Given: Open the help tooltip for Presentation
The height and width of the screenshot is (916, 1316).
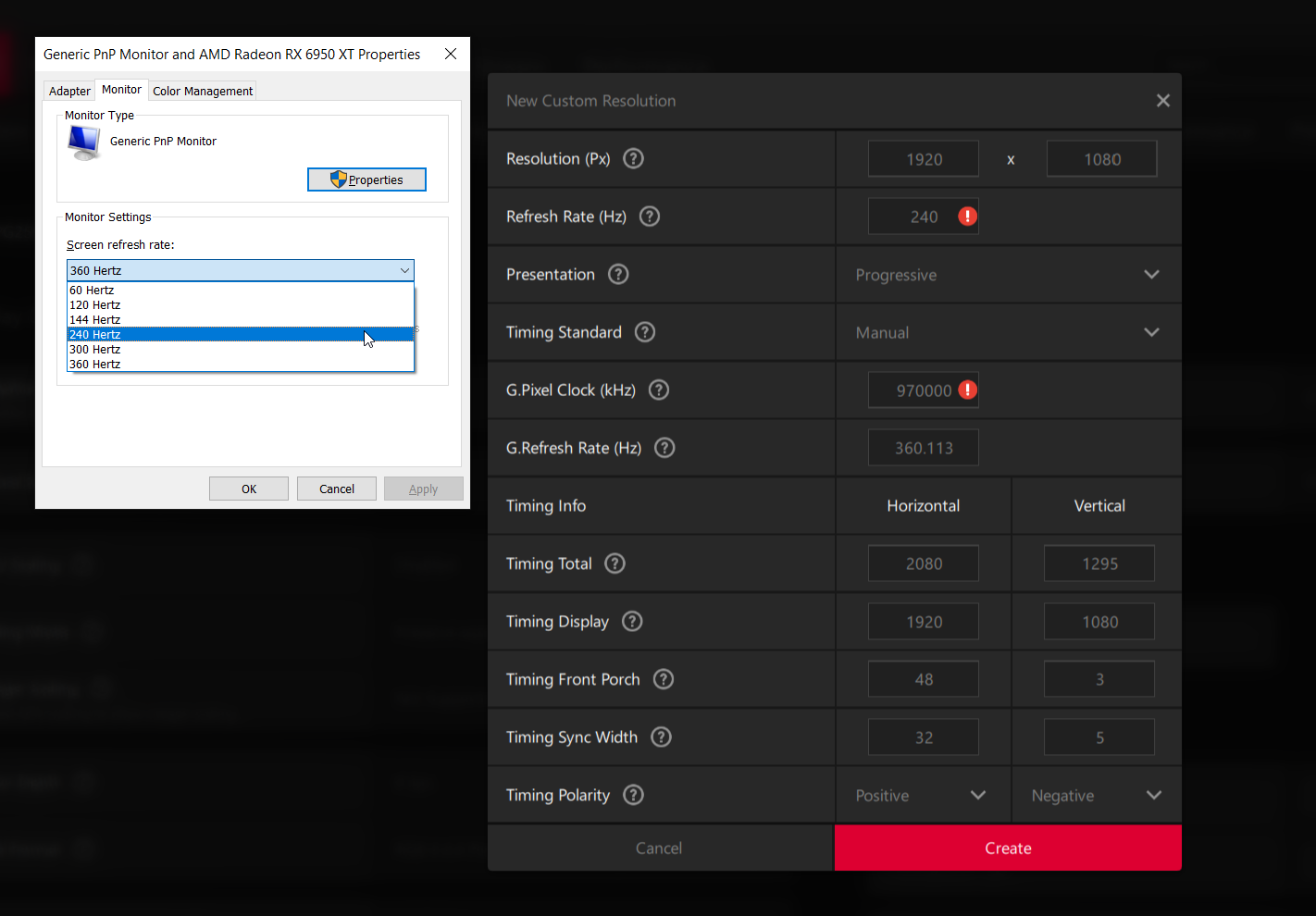Looking at the screenshot, I should tap(618, 274).
